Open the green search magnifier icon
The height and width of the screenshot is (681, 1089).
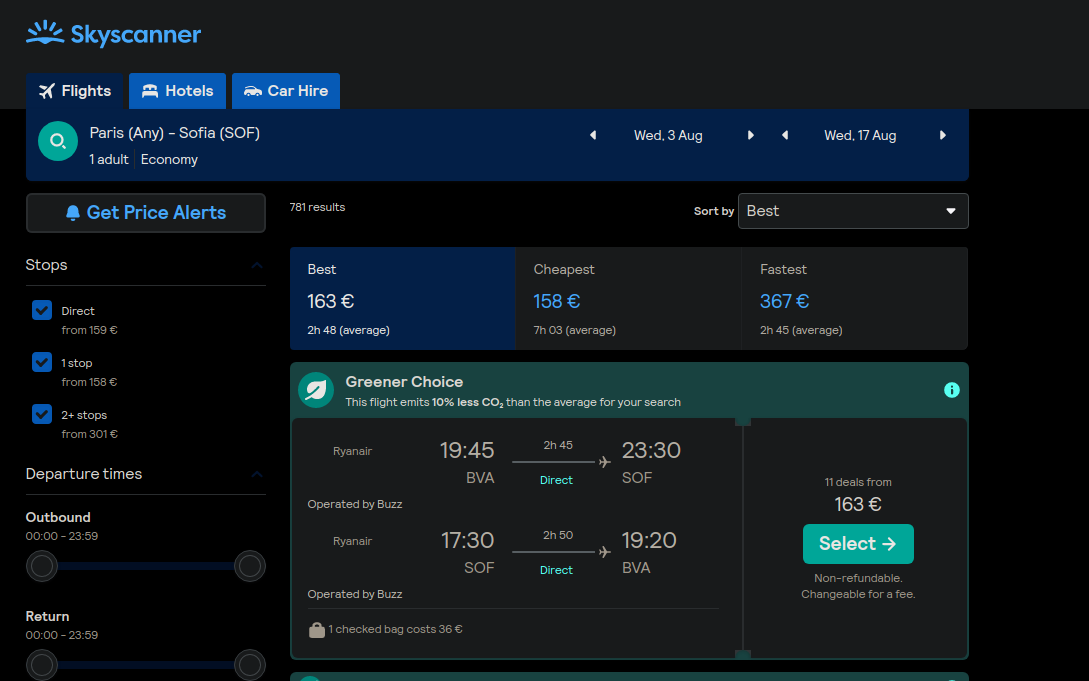(x=58, y=141)
